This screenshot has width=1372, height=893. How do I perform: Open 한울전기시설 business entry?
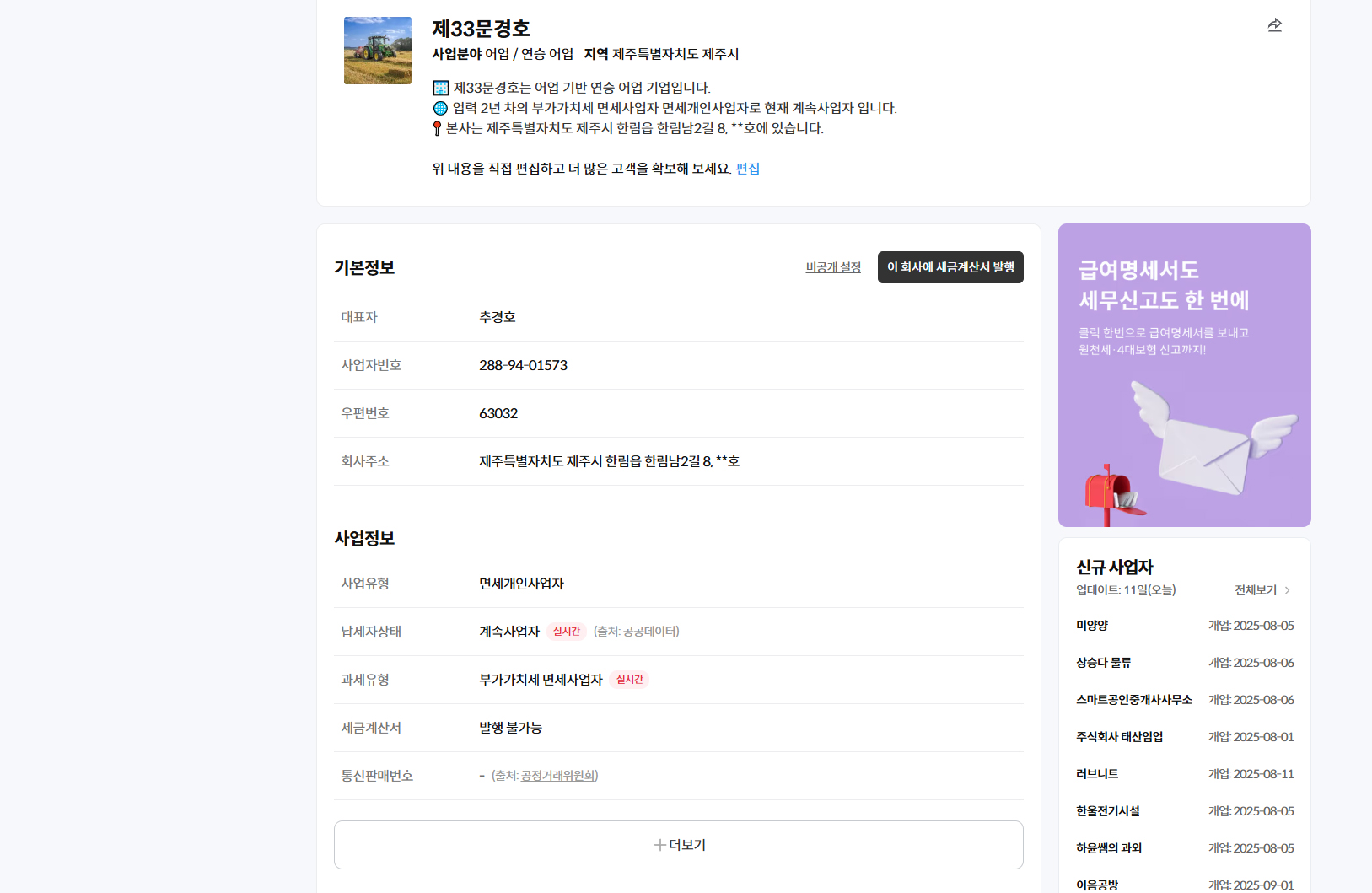pos(1107,811)
